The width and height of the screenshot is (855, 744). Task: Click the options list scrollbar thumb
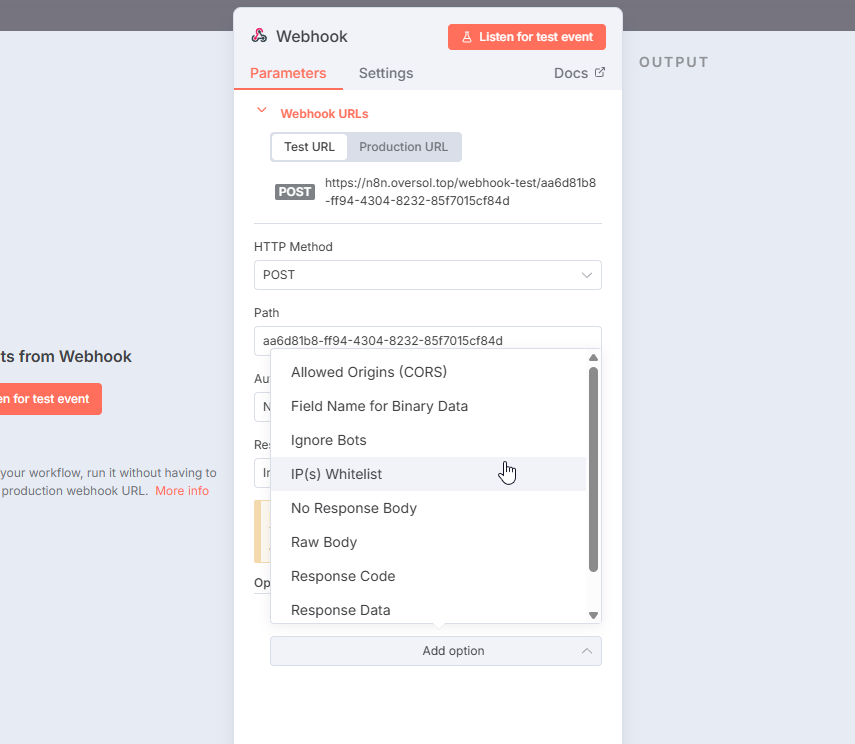(x=593, y=468)
